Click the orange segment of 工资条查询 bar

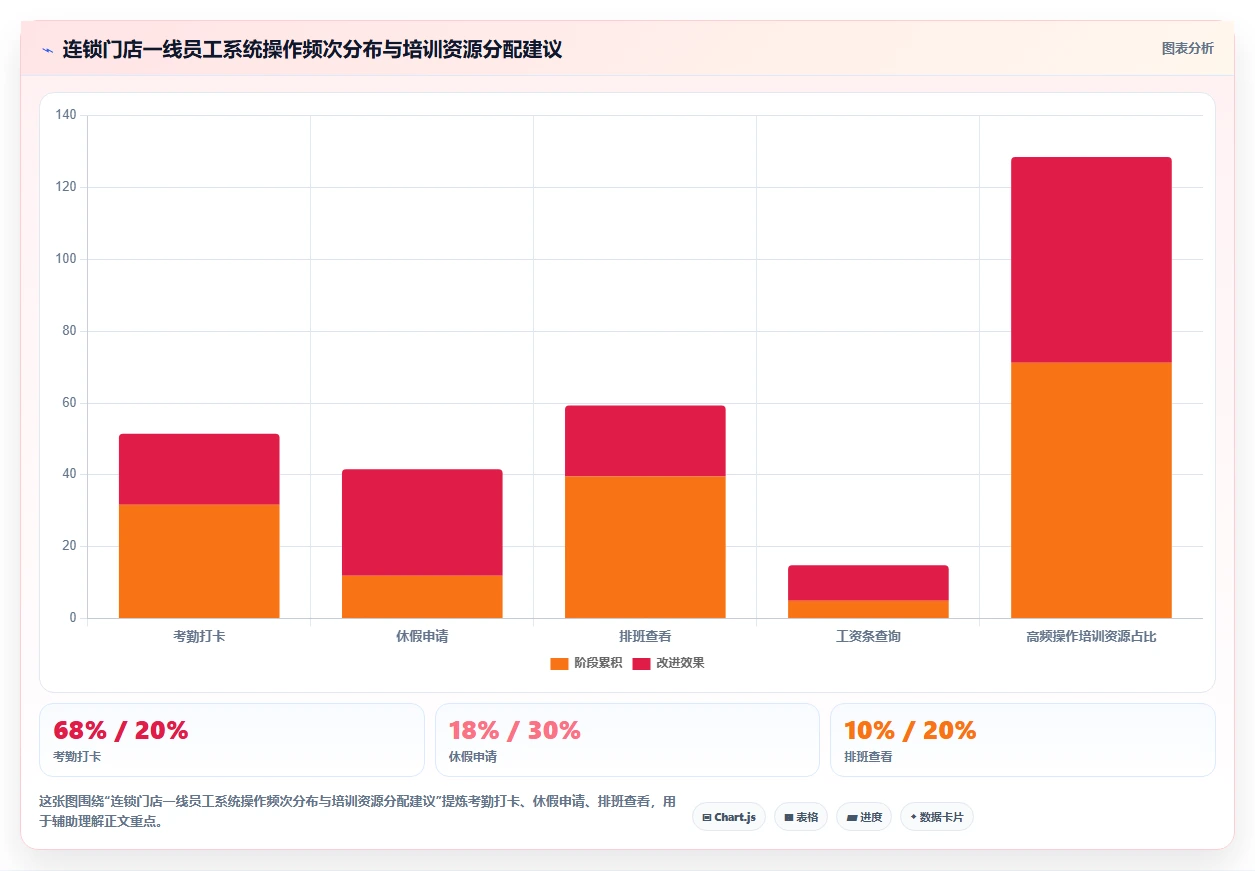(x=868, y=609)
